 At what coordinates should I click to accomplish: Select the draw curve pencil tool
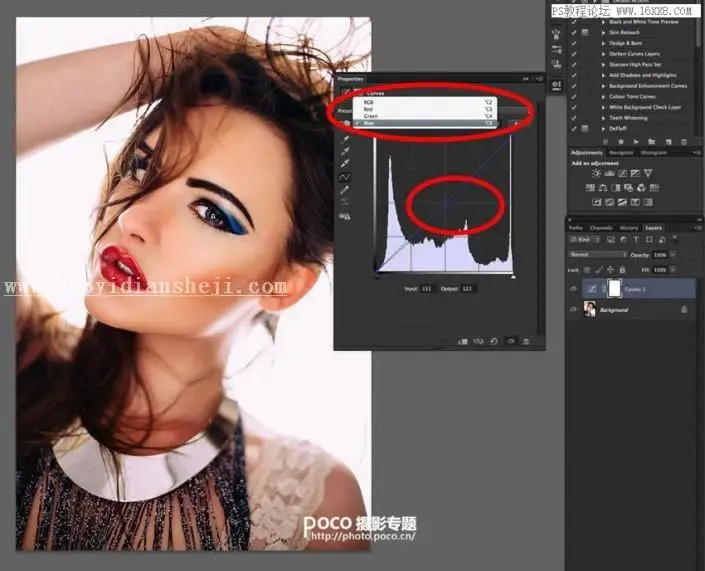coord(345,190)
